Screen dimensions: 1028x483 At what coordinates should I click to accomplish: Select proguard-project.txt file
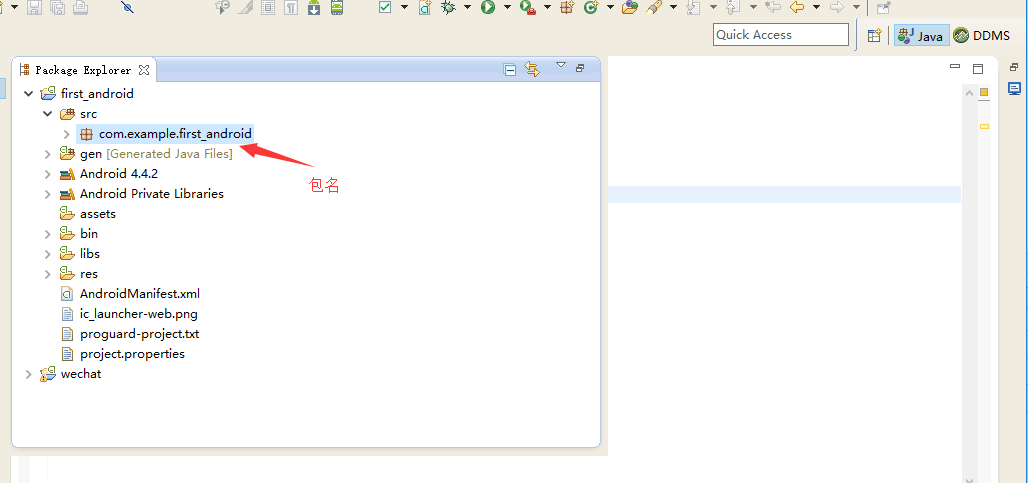click(140, 334)
